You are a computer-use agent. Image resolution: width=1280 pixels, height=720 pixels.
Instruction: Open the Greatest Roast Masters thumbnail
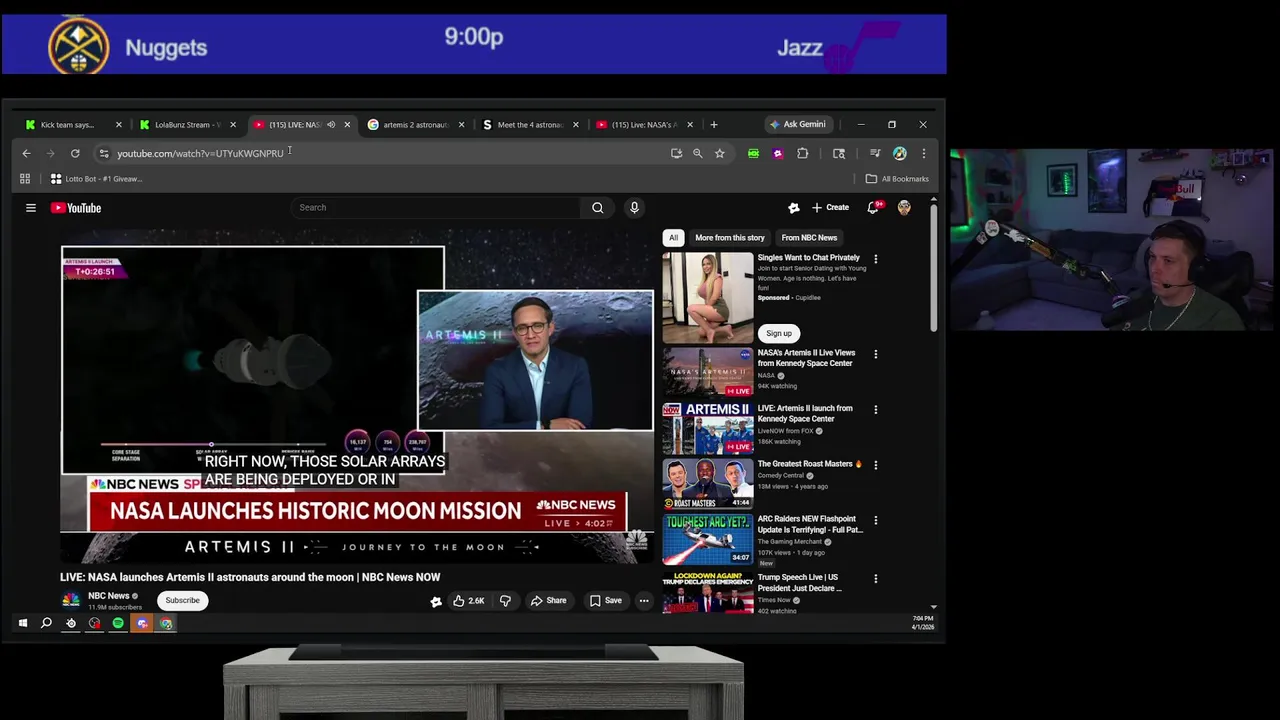(707, 484)
